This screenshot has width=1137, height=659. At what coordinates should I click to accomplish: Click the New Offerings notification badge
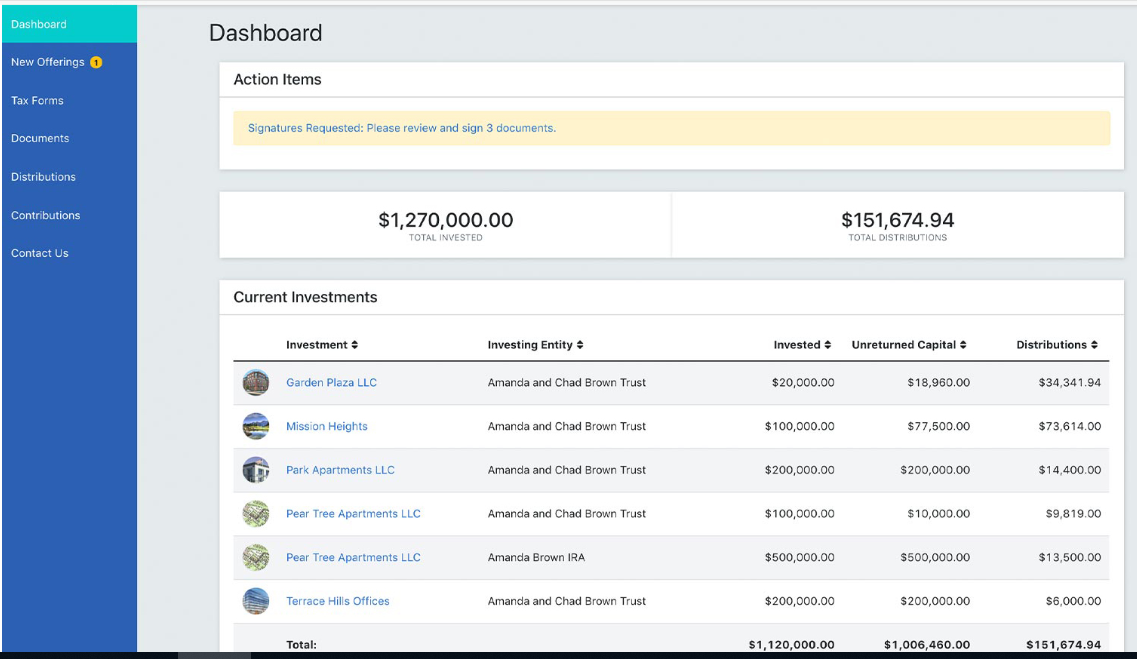pyautogui.click(x=96, y=62)
